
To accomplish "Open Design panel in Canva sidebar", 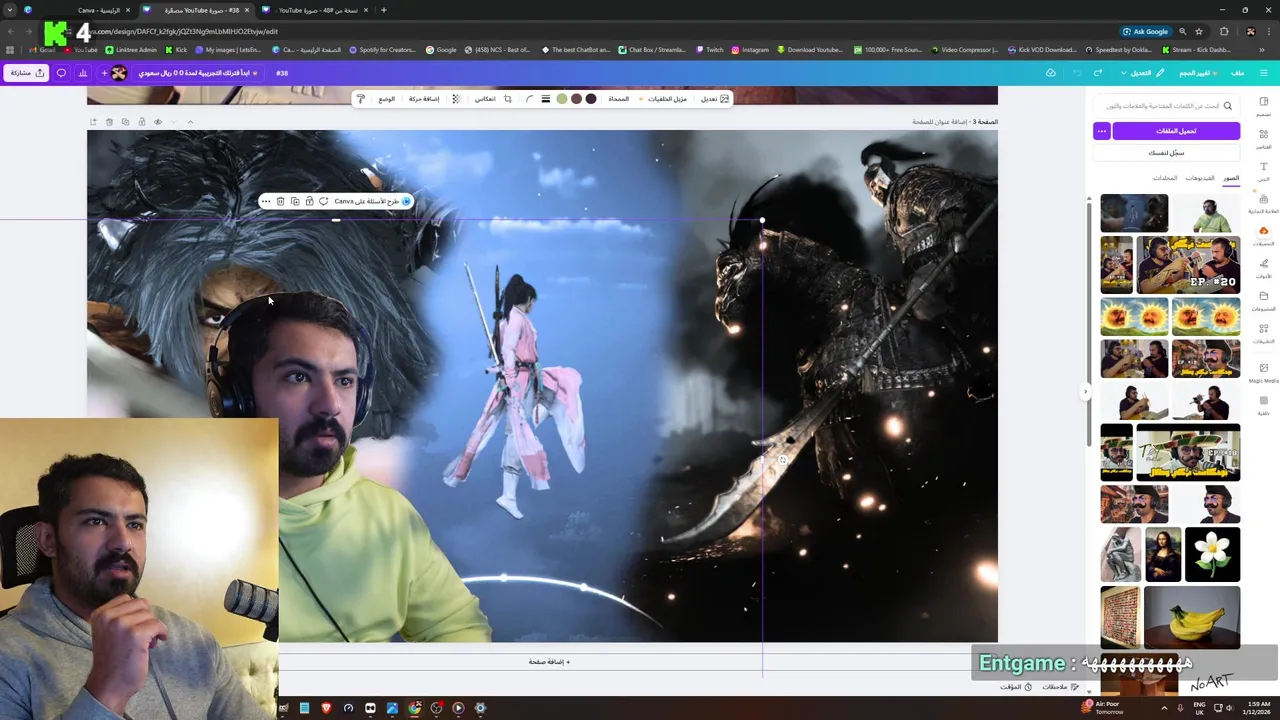I will click(x=1264, y=106).
